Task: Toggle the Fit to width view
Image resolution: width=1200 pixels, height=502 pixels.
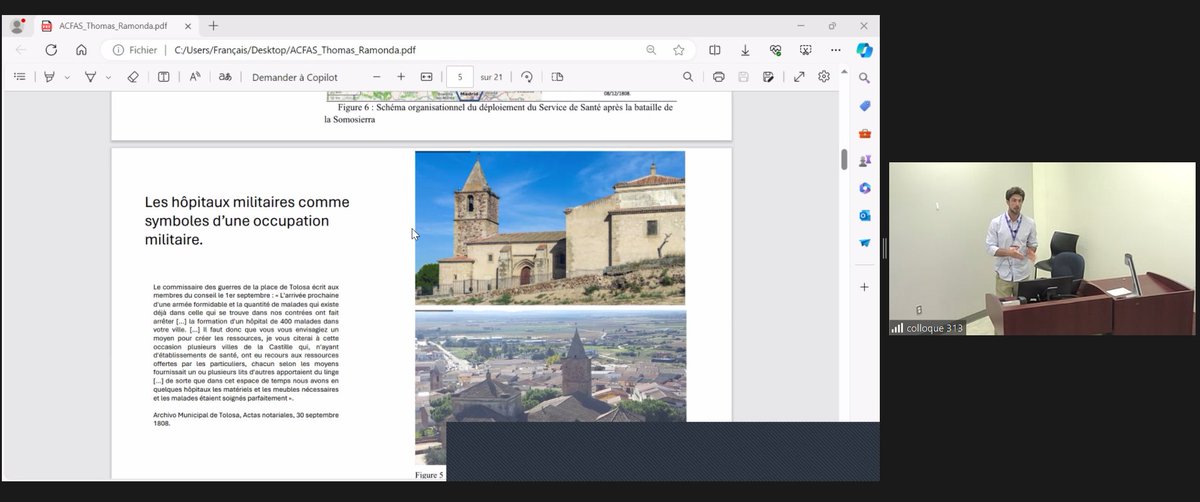Action: (427, 77)
